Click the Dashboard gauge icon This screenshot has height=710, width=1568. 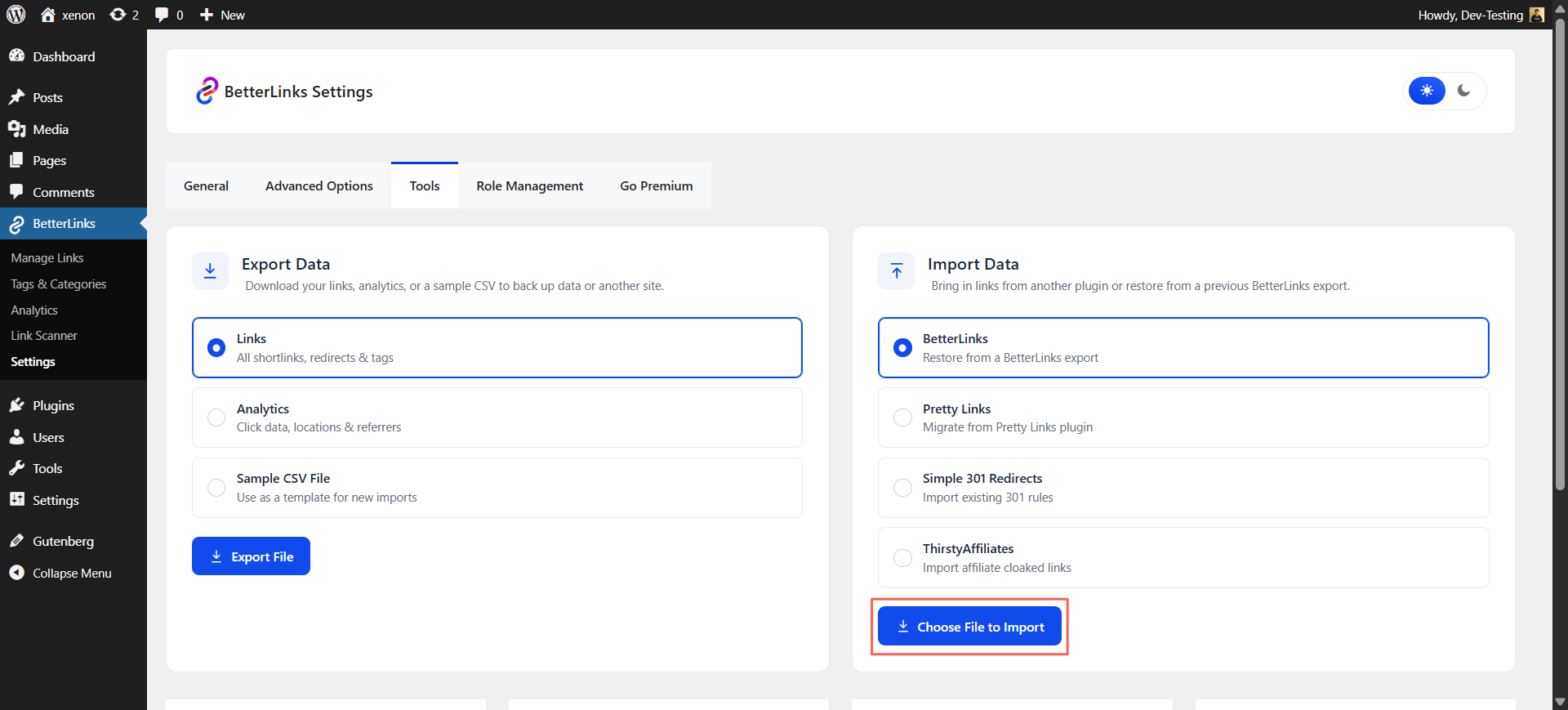pos(16,56)
